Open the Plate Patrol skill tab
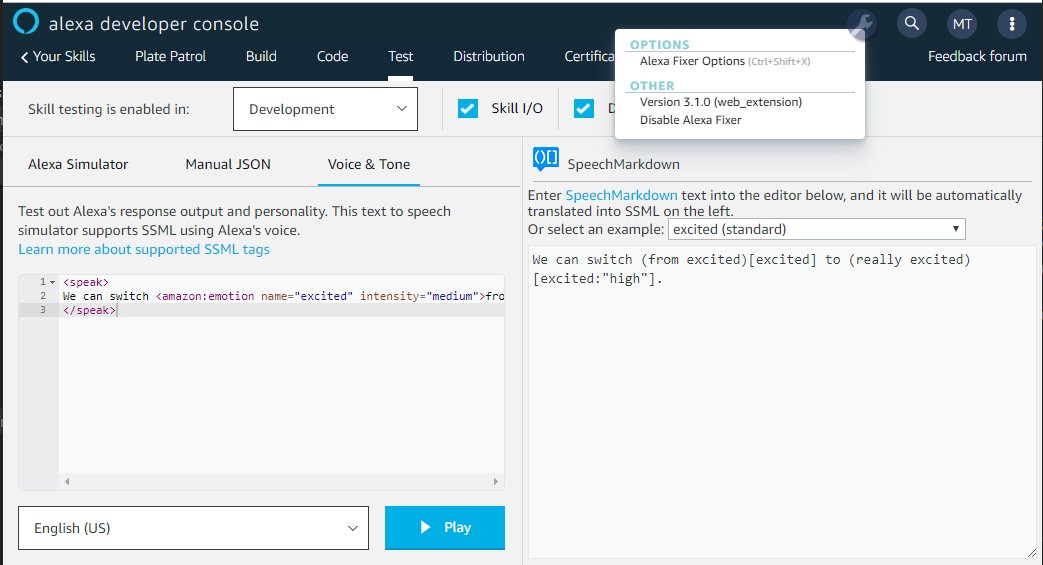 point(170,57)
